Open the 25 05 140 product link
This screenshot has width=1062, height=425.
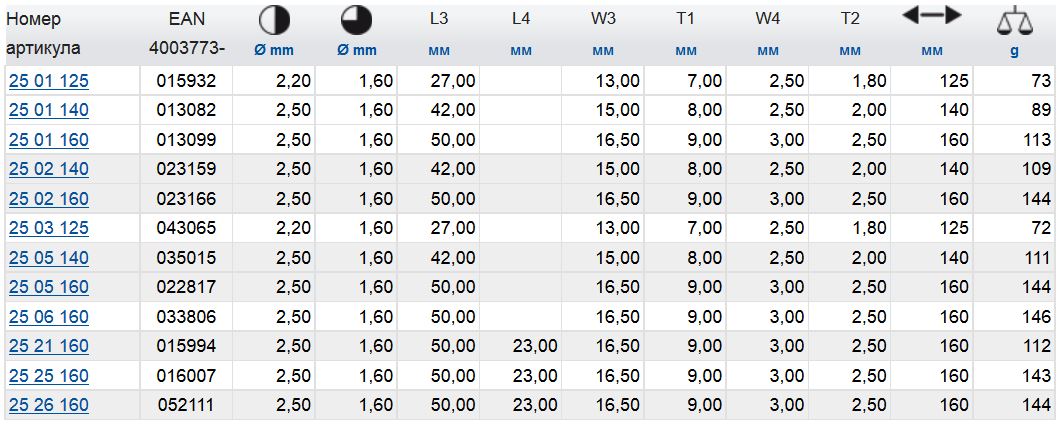coord(48,258)
